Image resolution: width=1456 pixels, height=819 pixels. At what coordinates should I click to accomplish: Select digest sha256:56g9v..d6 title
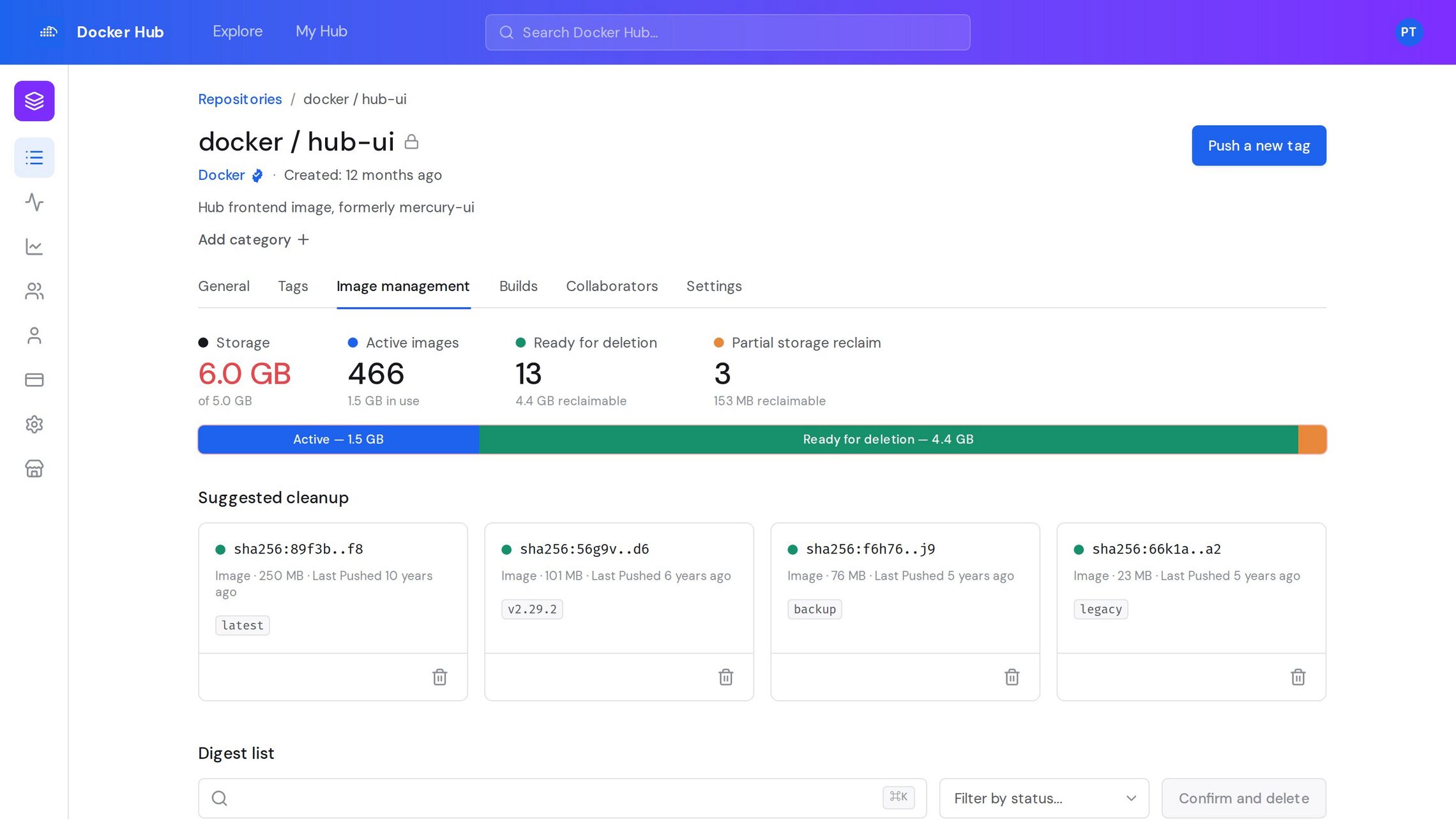pos(584,549)
